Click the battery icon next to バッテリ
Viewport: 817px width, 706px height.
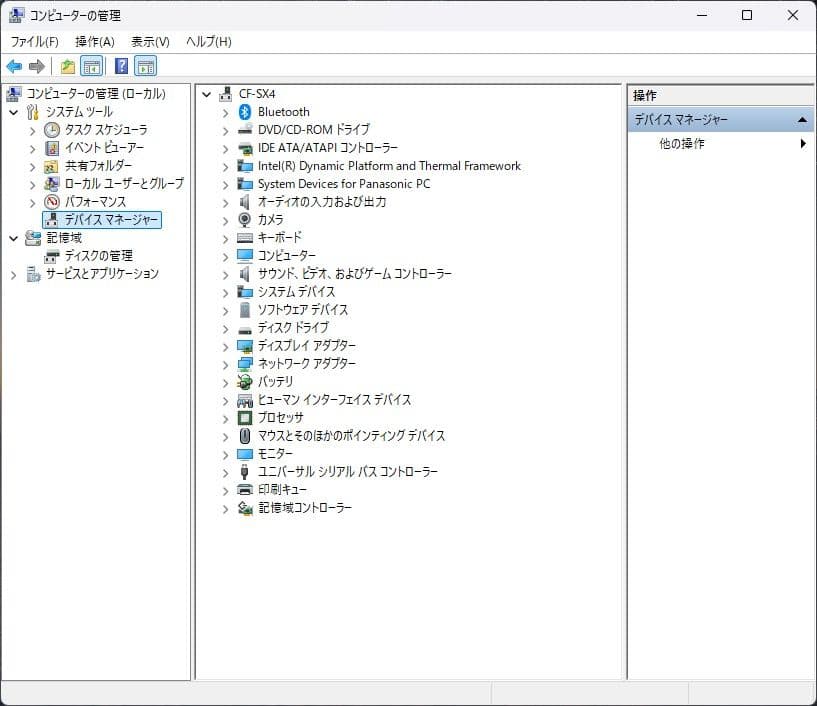(x=246, y=382)
